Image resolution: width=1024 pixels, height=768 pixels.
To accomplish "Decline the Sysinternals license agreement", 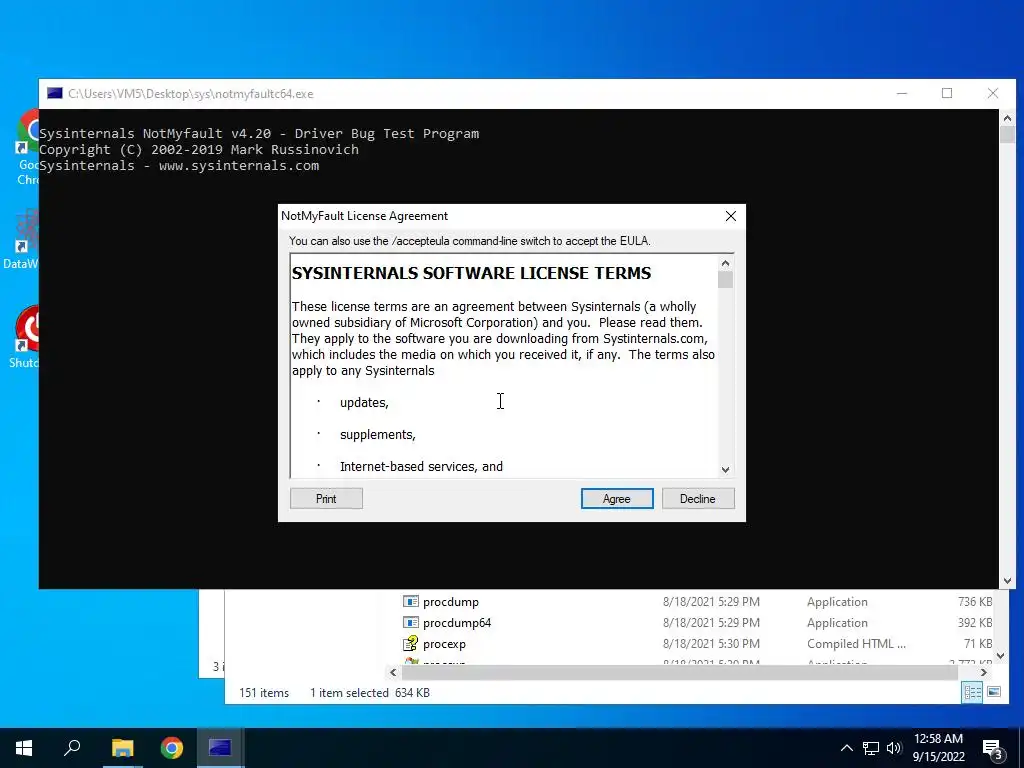I will [x=697, y=498].
